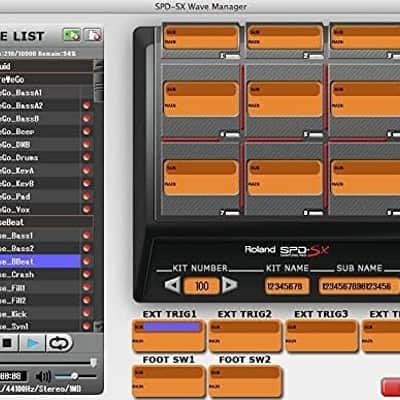Select the SUB slot of EXT TRIG2
Viewport: 400px width, 400px height.
point(245,327)
